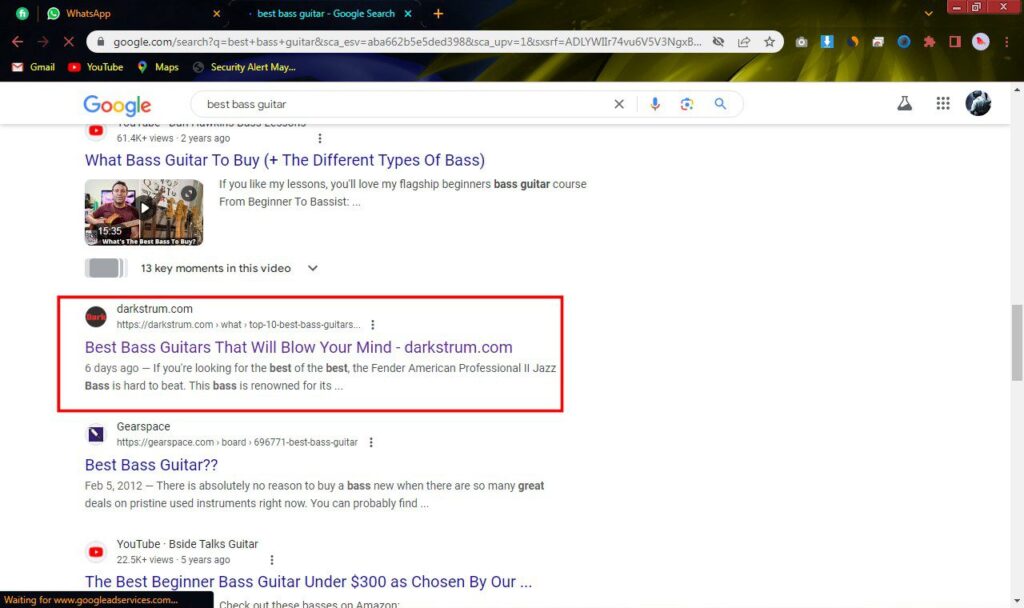
Task: Click the browser forward arrow
Action: (x=42, y=42)
